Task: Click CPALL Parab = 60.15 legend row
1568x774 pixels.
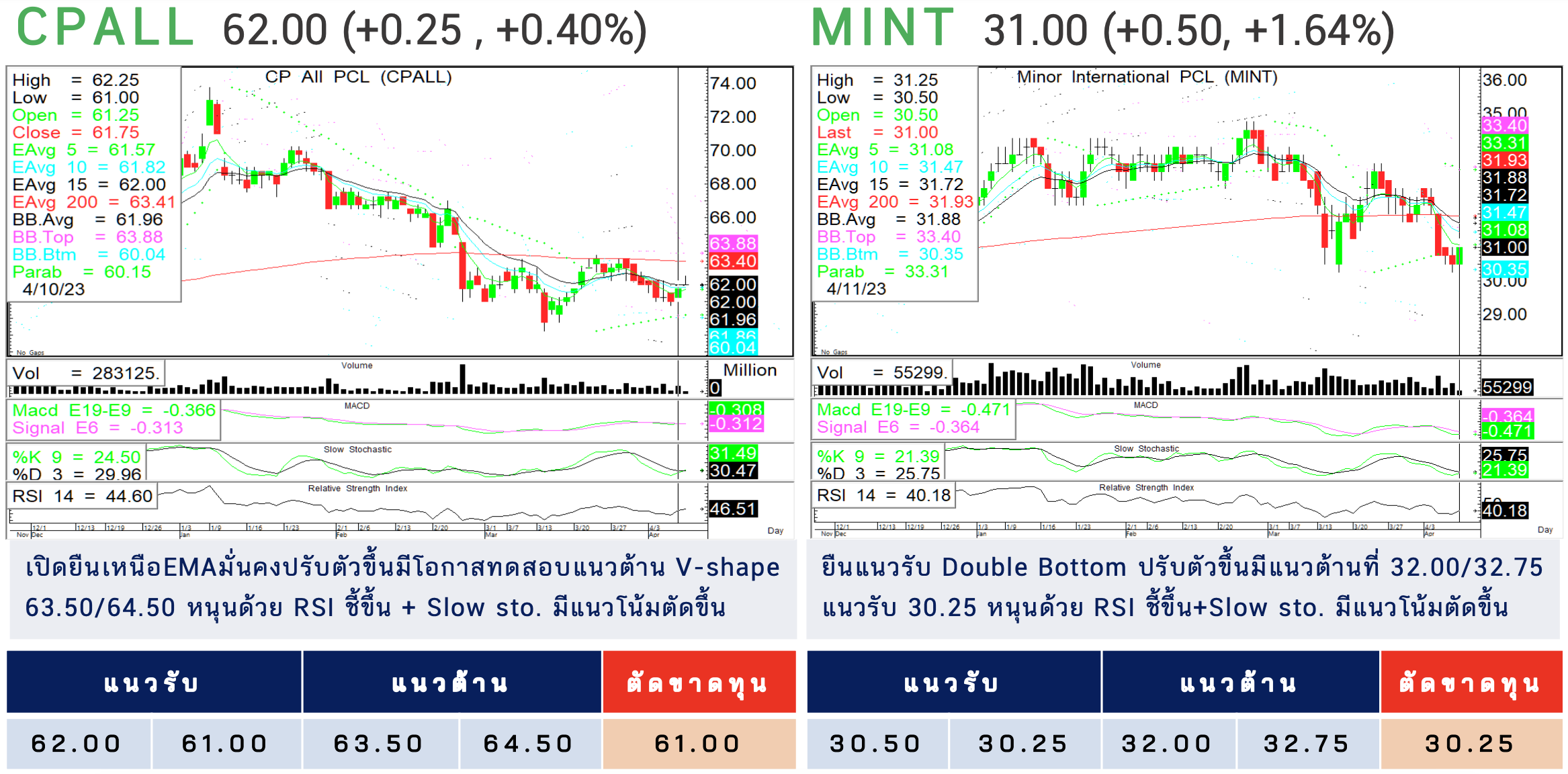Action: (x=82, y=272)
